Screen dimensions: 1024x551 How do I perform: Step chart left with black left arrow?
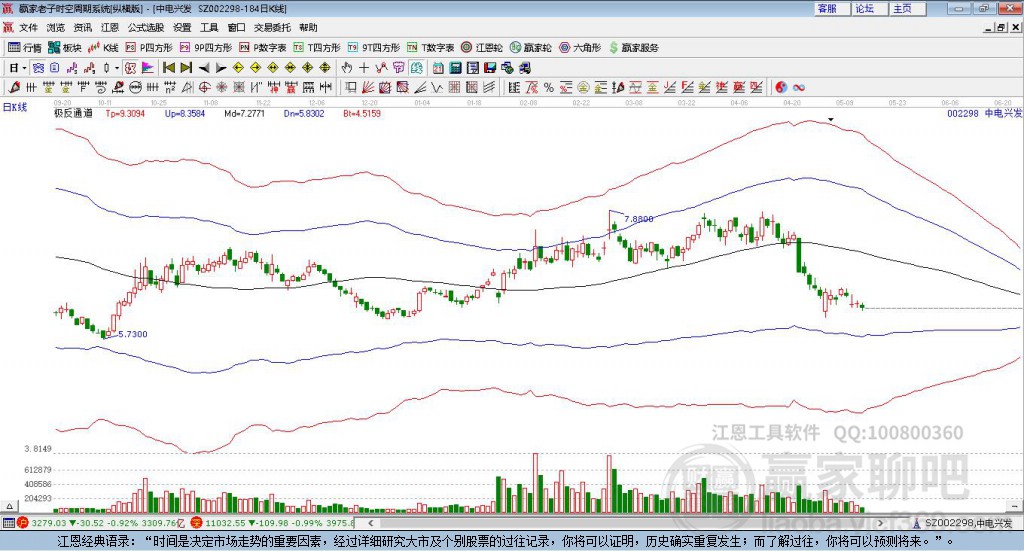(x=204, y=68)
